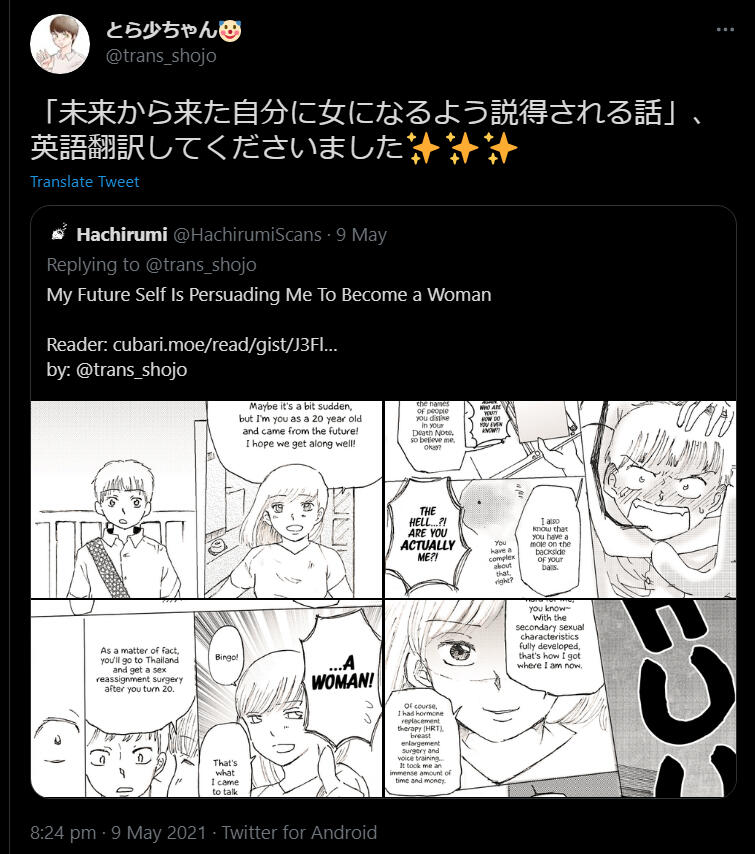Open the @trans_shojo handle in the tweet header
Image resolution: width=755 pixels, height=854 pixels.
pyautogui.click(x=161, y=56)
